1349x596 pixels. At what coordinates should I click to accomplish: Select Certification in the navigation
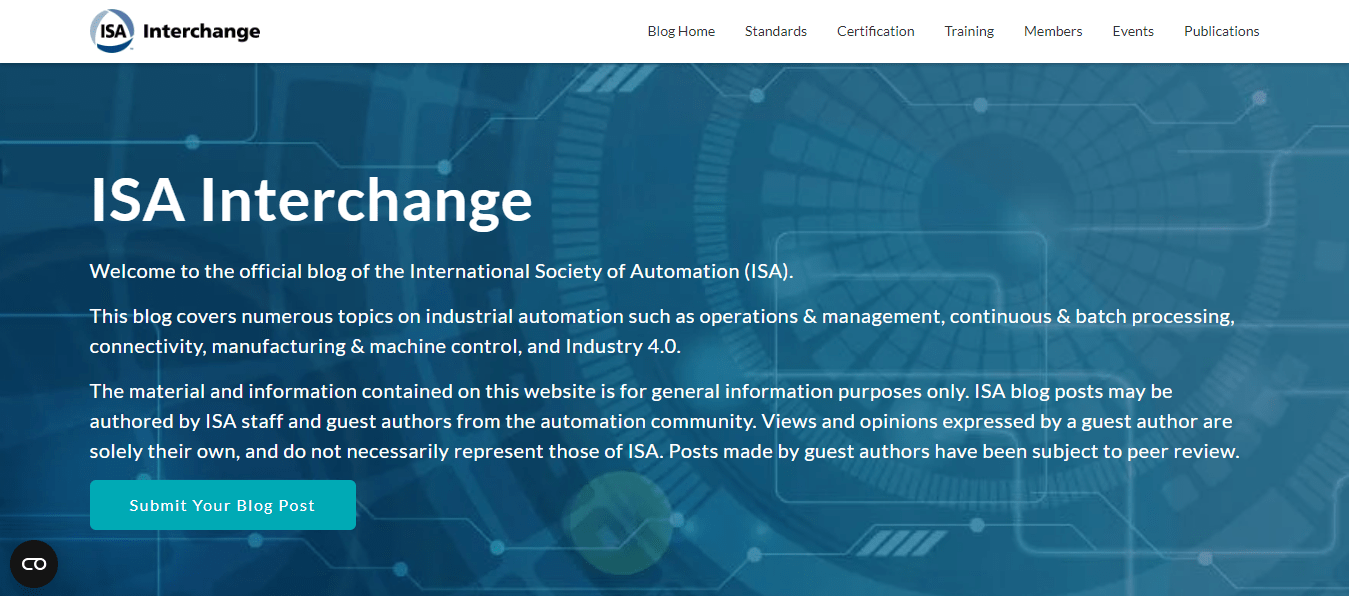tap(876, 31)
